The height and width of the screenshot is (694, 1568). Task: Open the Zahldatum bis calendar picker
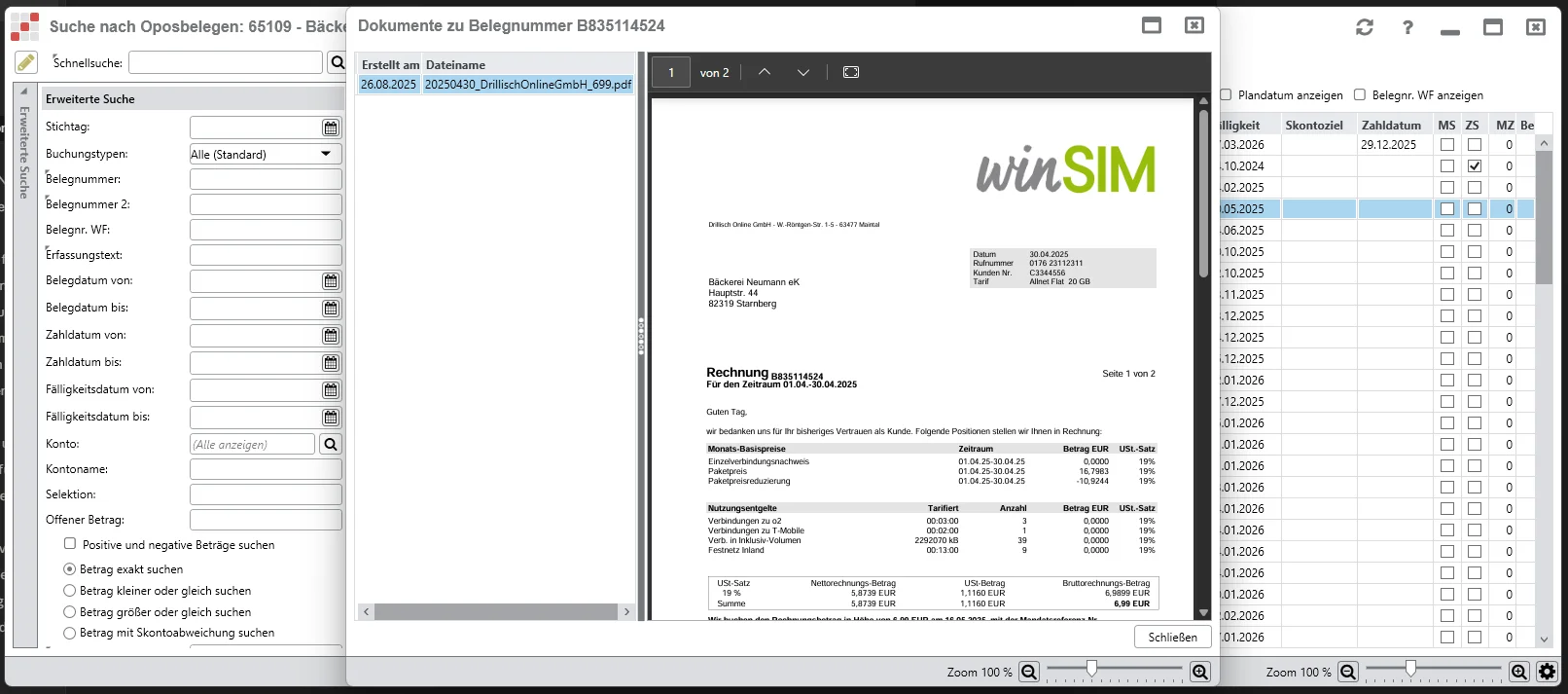331,363
